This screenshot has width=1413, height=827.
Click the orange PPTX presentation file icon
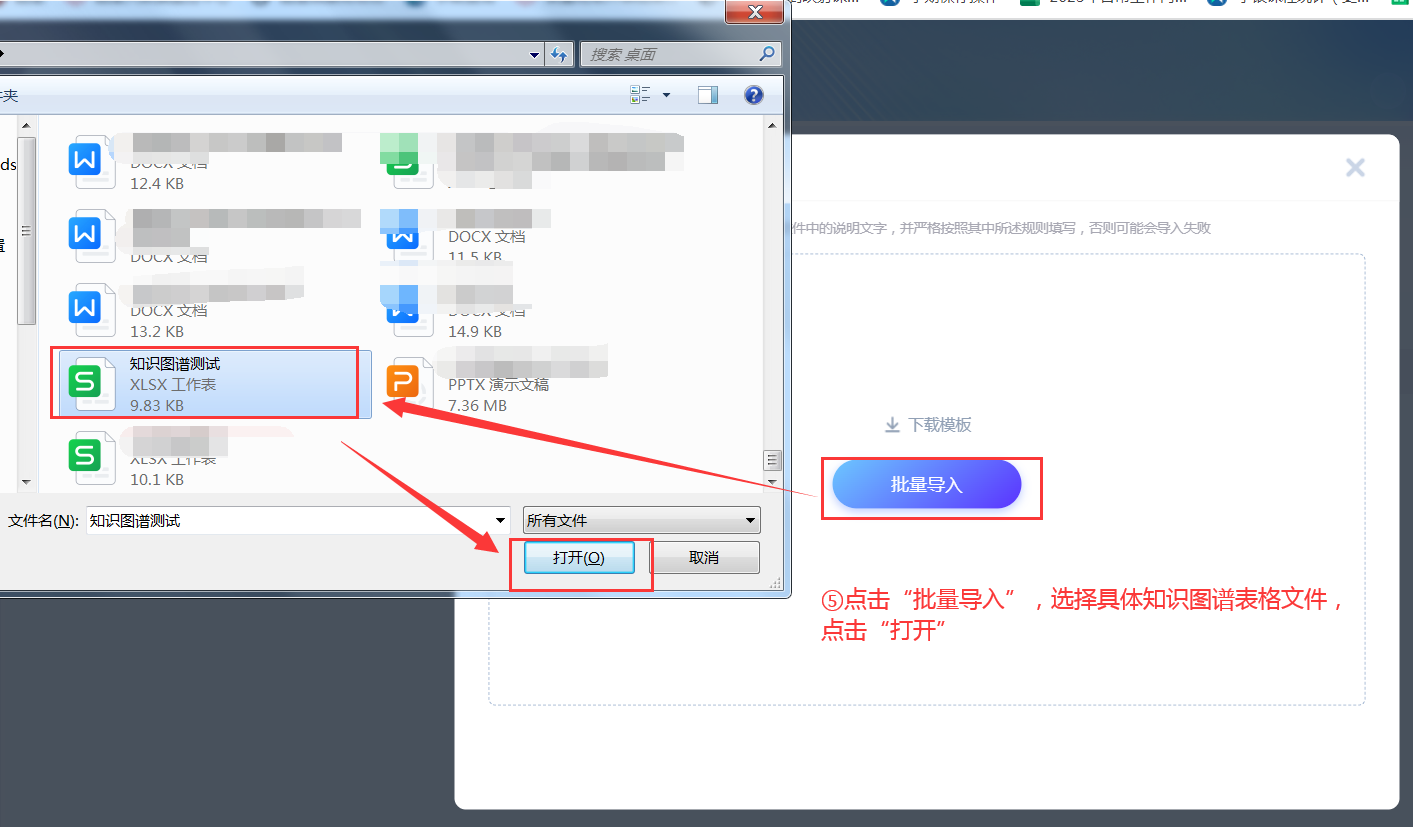[401, 383]
